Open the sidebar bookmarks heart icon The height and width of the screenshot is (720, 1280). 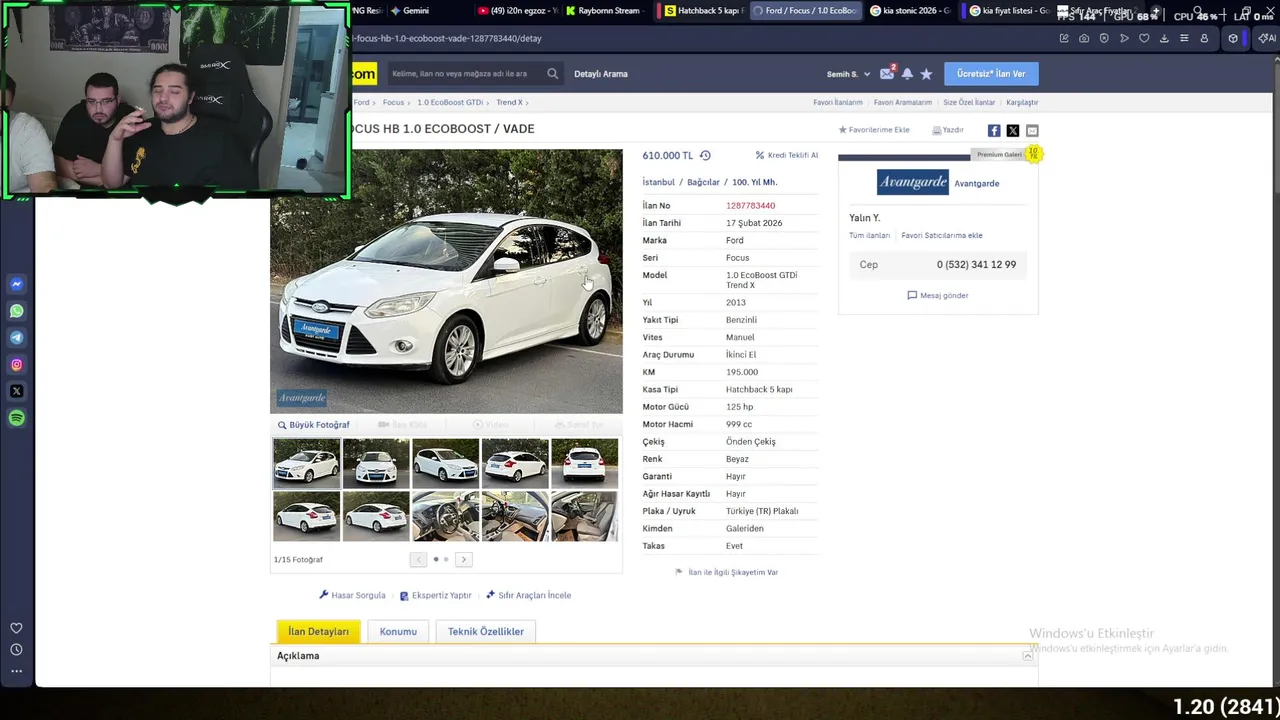[16, 628]
